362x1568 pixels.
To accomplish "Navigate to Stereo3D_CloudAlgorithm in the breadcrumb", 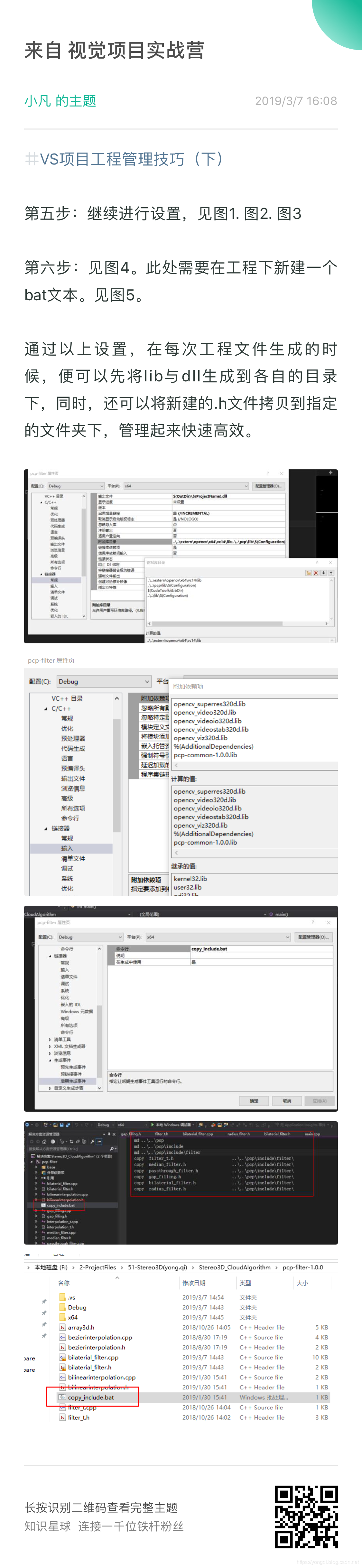I will point(234,1267).
